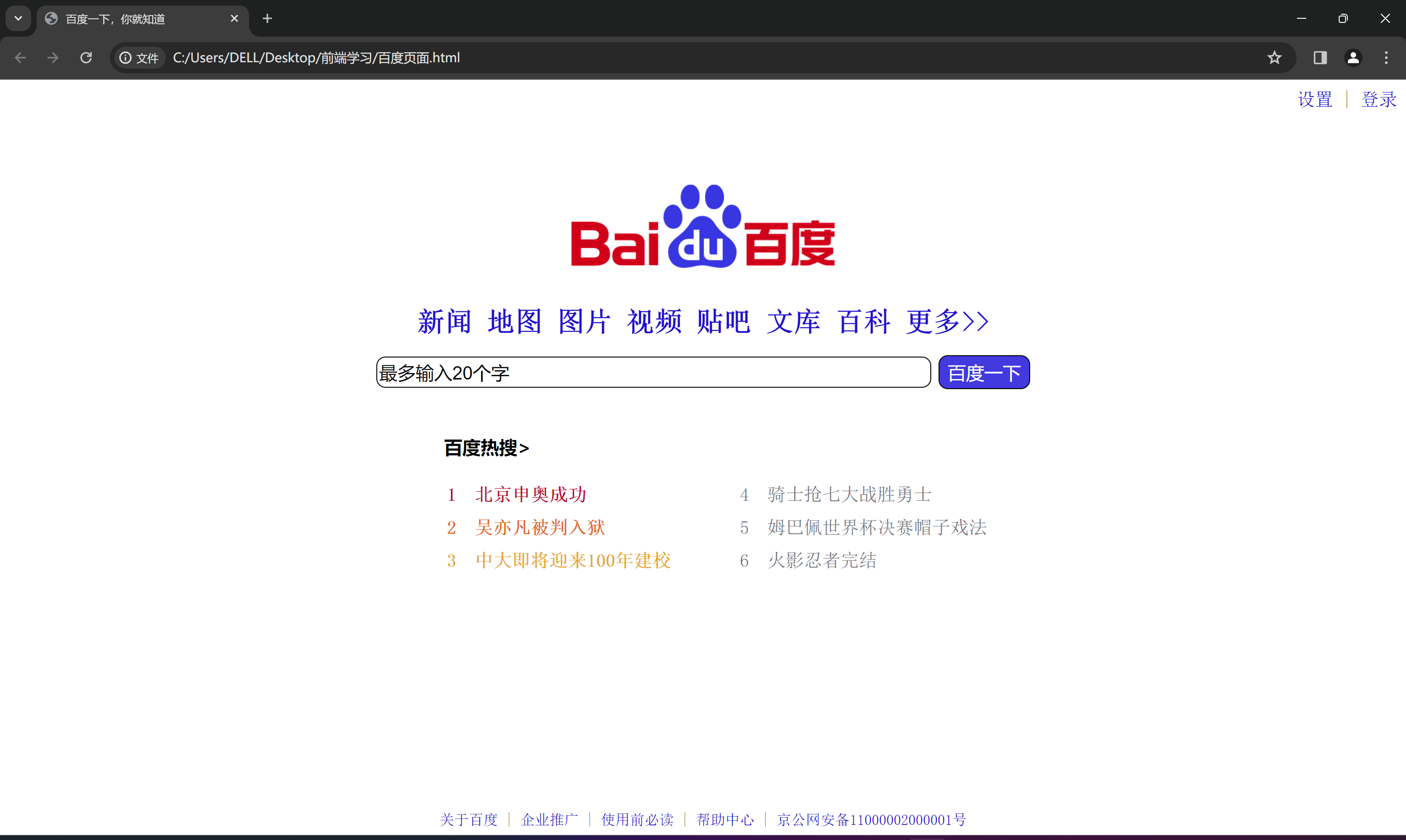Open the 贴吧 navigation link
1406x840 pixels.
pos(724,321)
